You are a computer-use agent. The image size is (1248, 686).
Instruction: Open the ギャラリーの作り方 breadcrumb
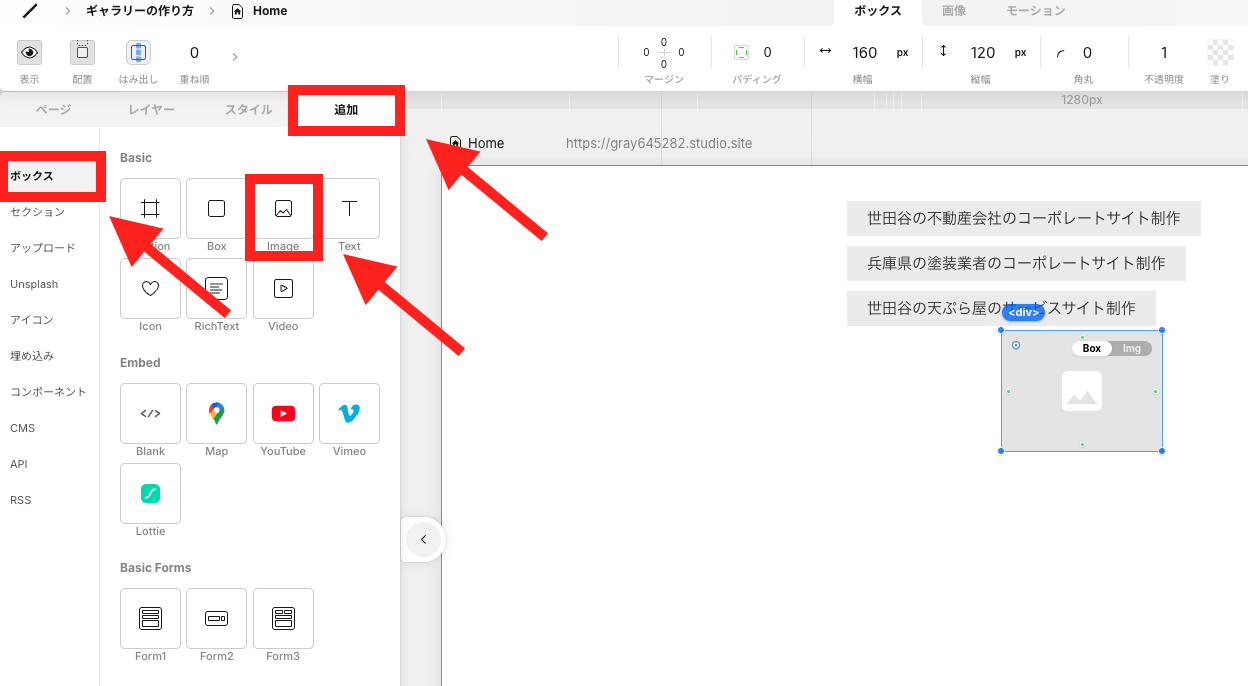(146, 11)
